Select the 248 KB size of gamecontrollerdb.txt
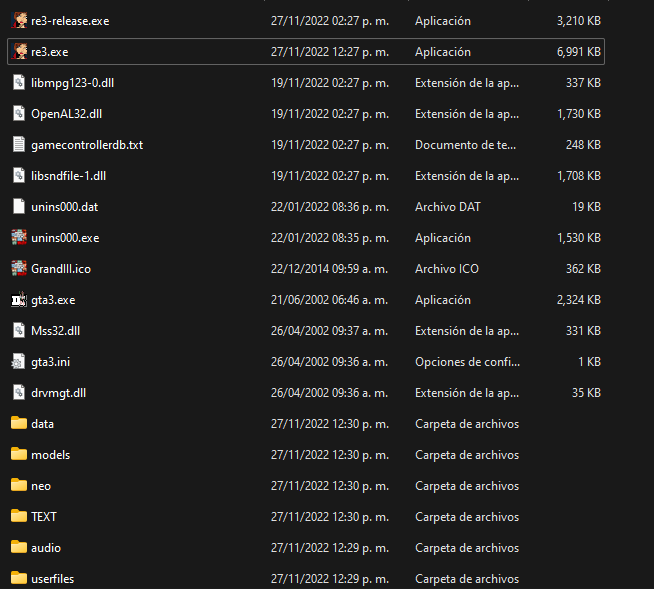The height and width of the screenshot is (589, 654). point(583,145)
